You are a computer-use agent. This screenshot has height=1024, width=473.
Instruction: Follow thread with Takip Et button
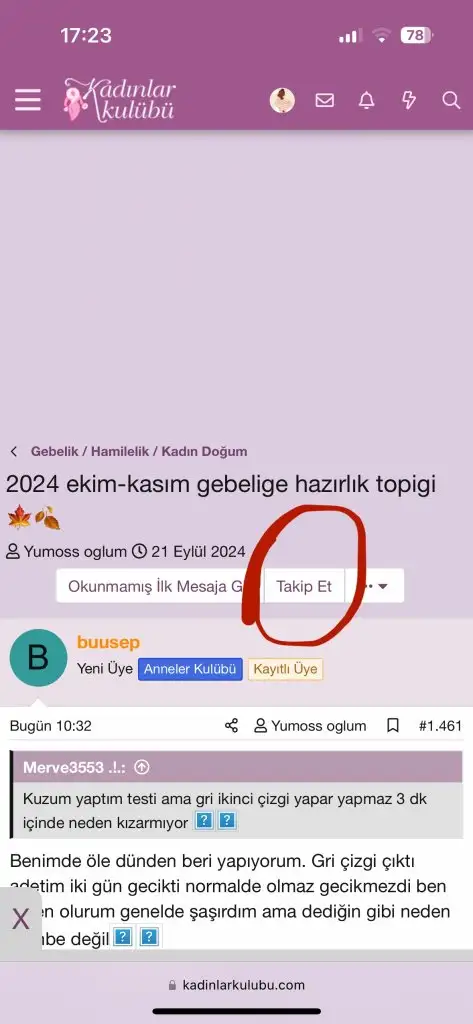tap(304, 586)
